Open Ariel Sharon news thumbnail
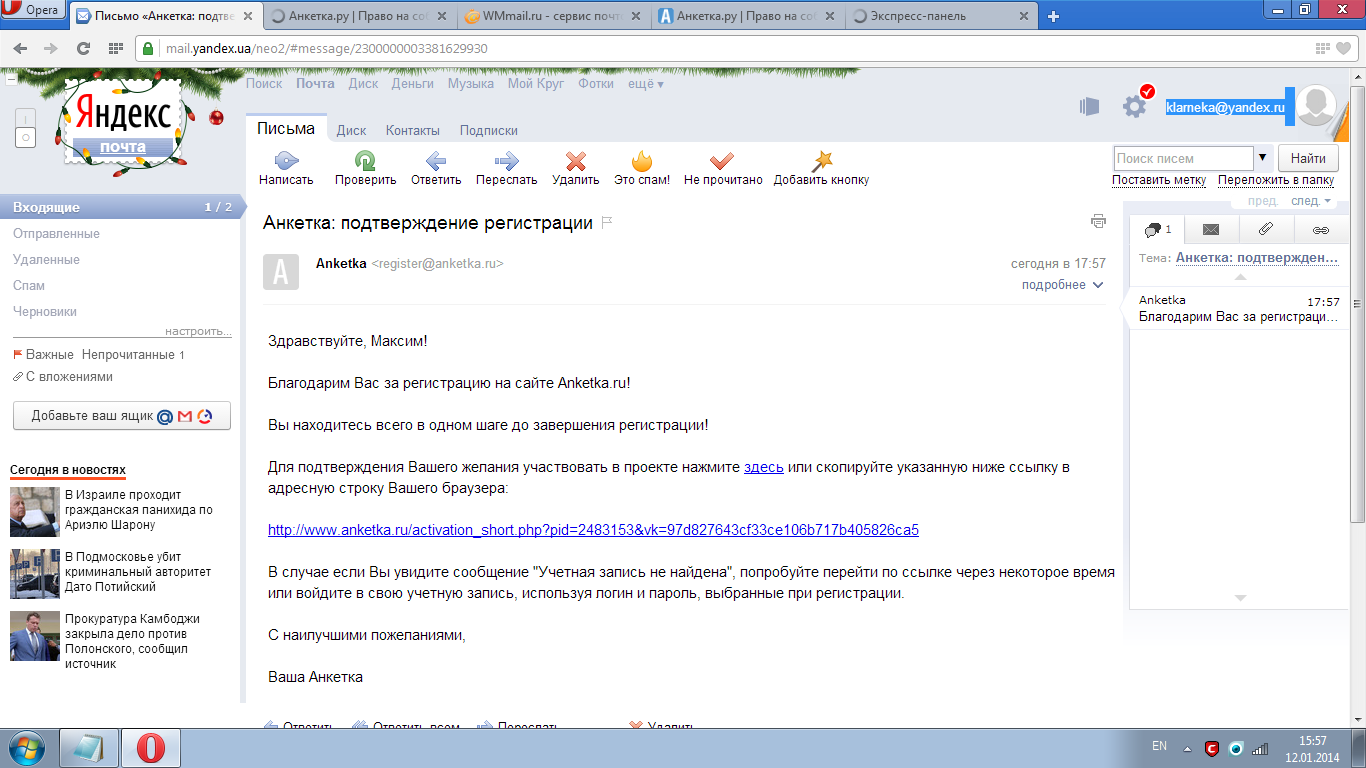1366x768 pixels. coord(35,511)
